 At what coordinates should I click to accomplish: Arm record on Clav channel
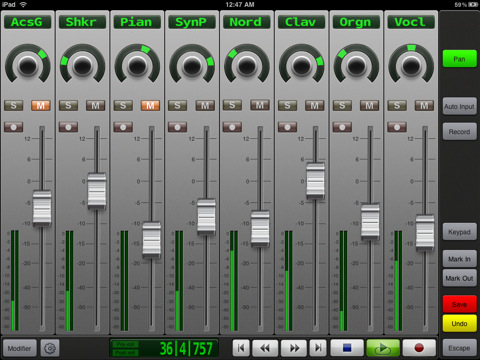tap(287, 127)
